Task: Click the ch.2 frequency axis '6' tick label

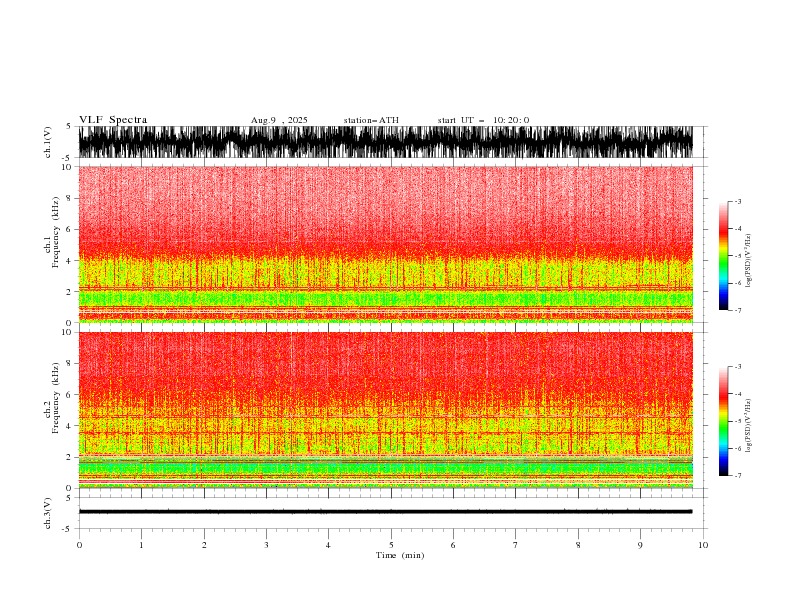Action: click(x=69, y=395)
